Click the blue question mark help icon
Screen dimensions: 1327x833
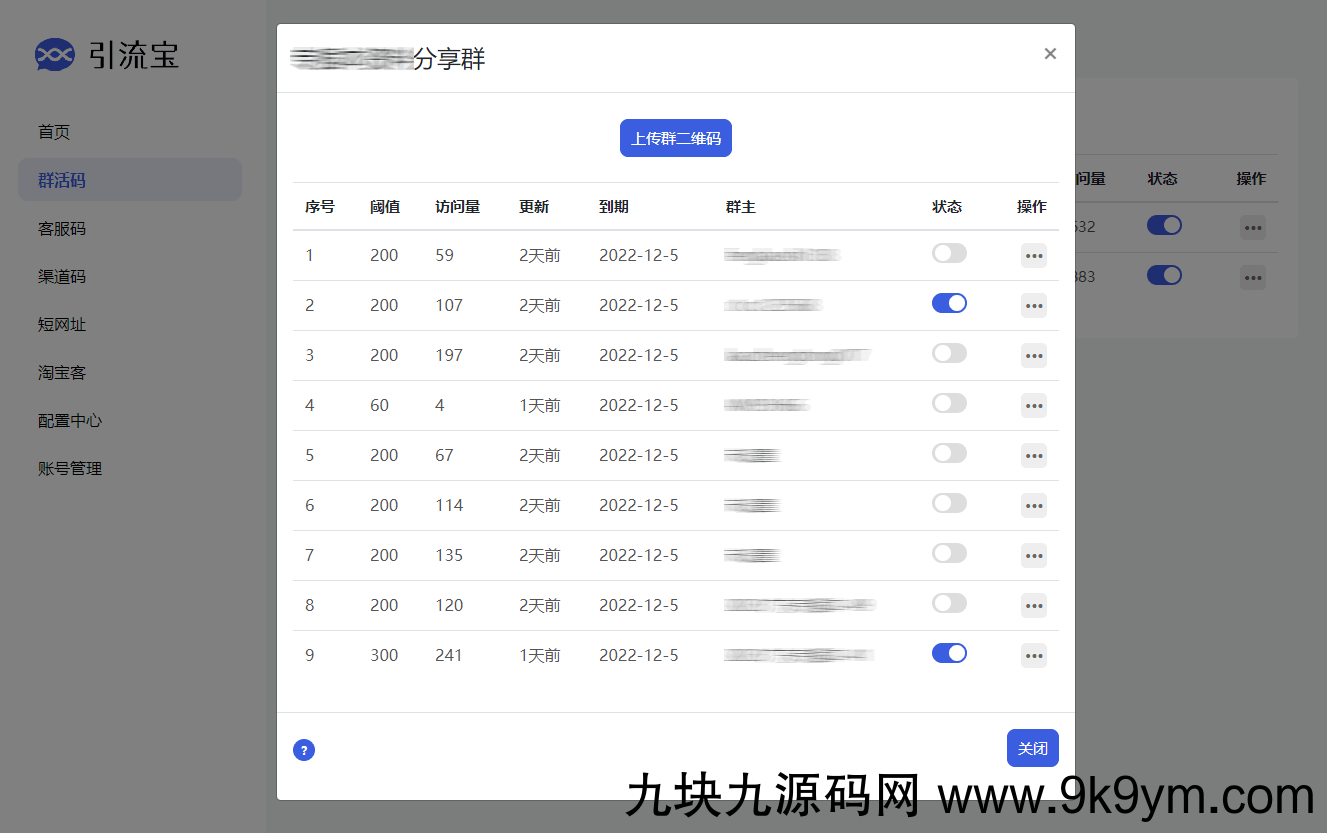tap(304, 749)
